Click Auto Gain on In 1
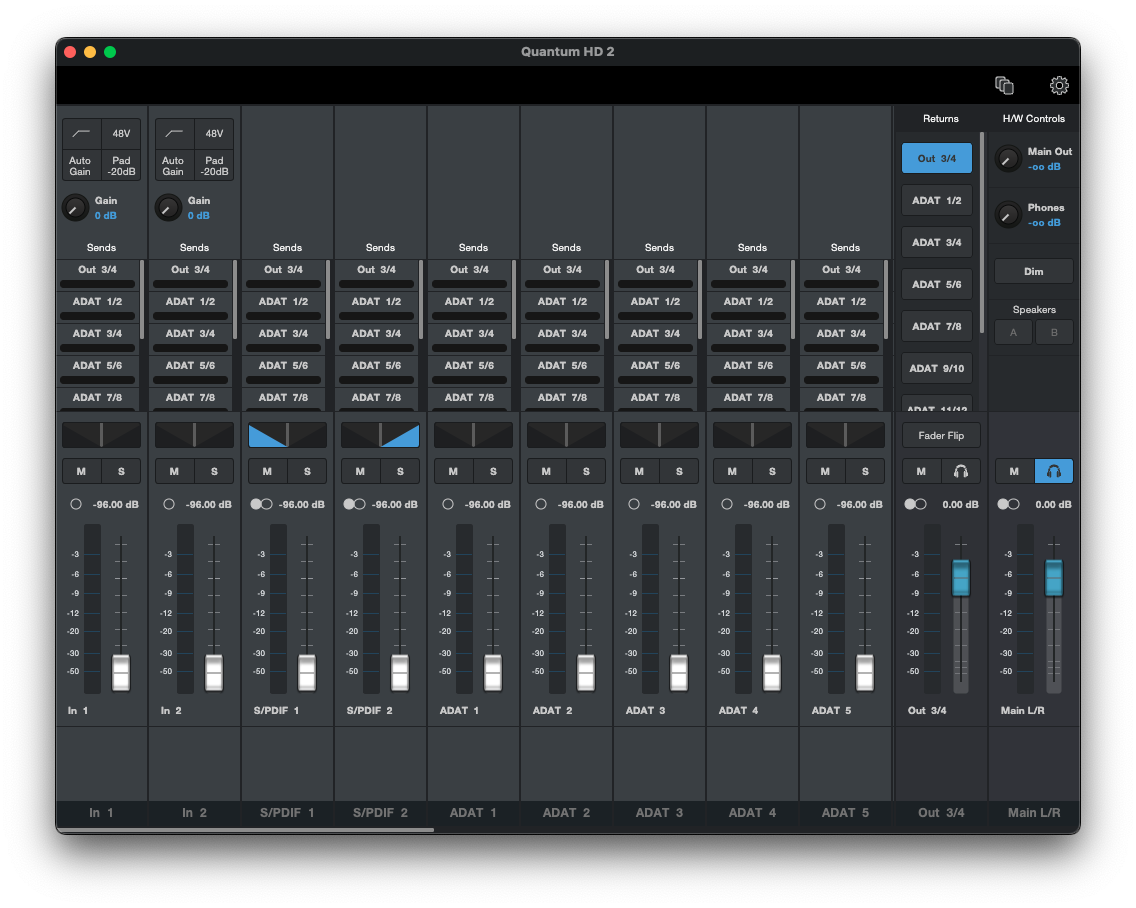Screen dimensions: 1136x908 pyautogui.click(x=81, y=166)
